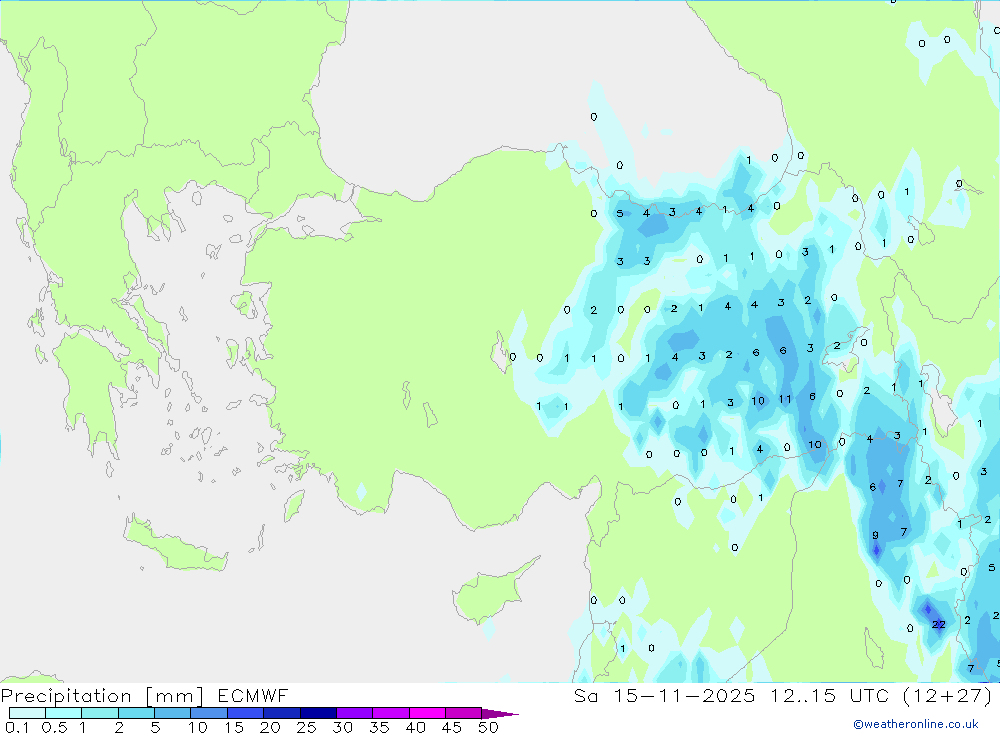Screen dimensions: 1000x733
Task: Click the '11' precipitation value on map
Action: 785,399
